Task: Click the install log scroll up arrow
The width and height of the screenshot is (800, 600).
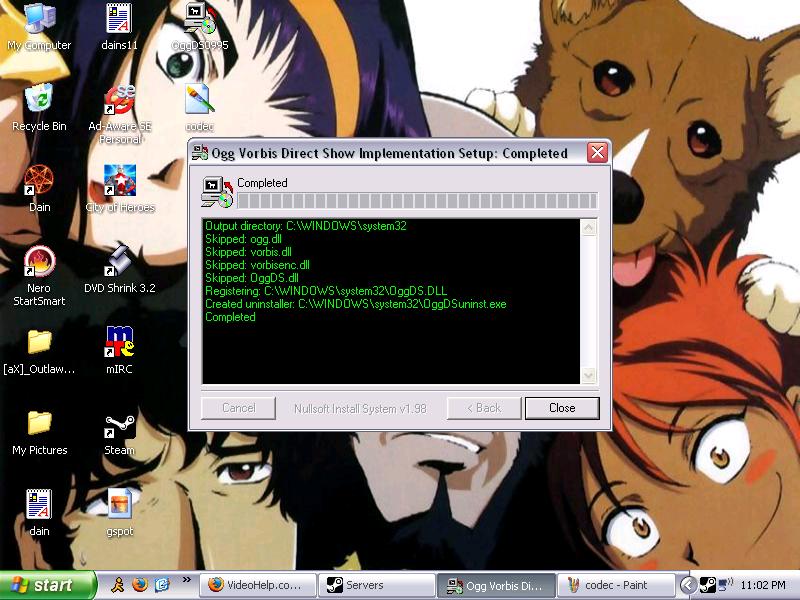Action: click(589, 227)
